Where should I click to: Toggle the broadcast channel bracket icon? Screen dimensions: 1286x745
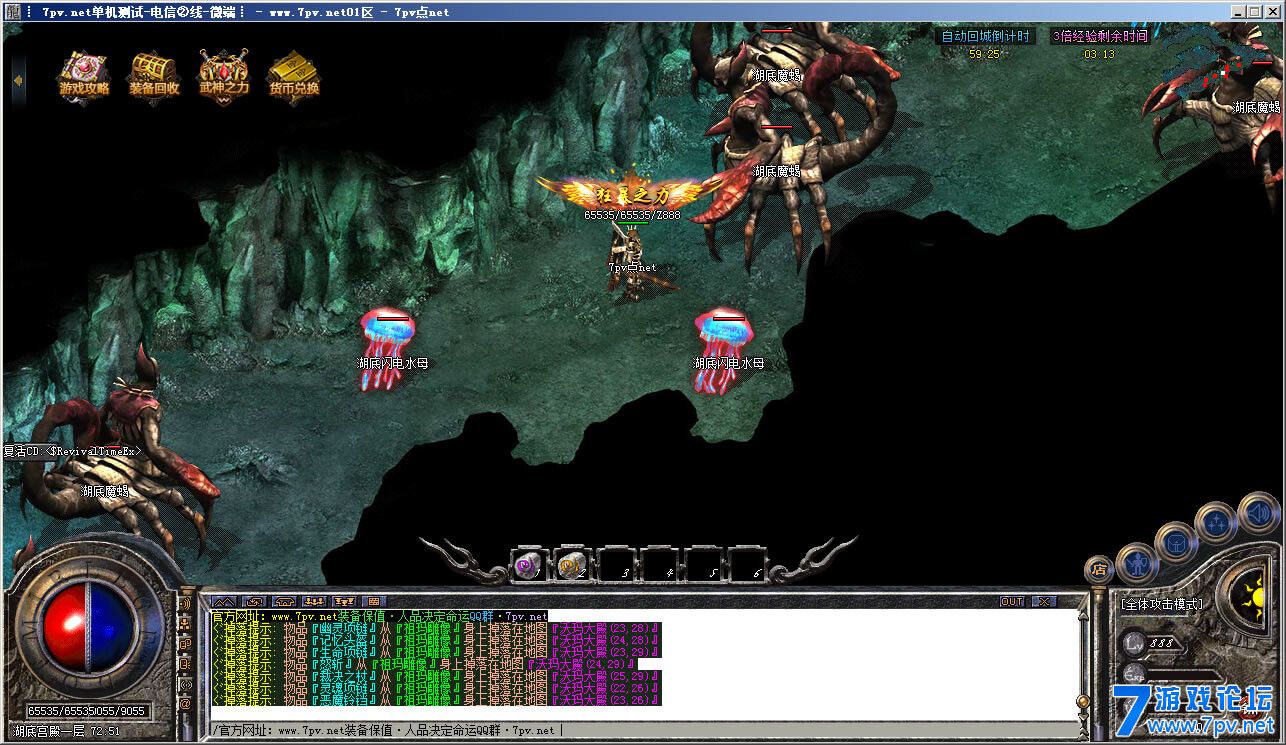pyautogui.click(x=185, y=684)
